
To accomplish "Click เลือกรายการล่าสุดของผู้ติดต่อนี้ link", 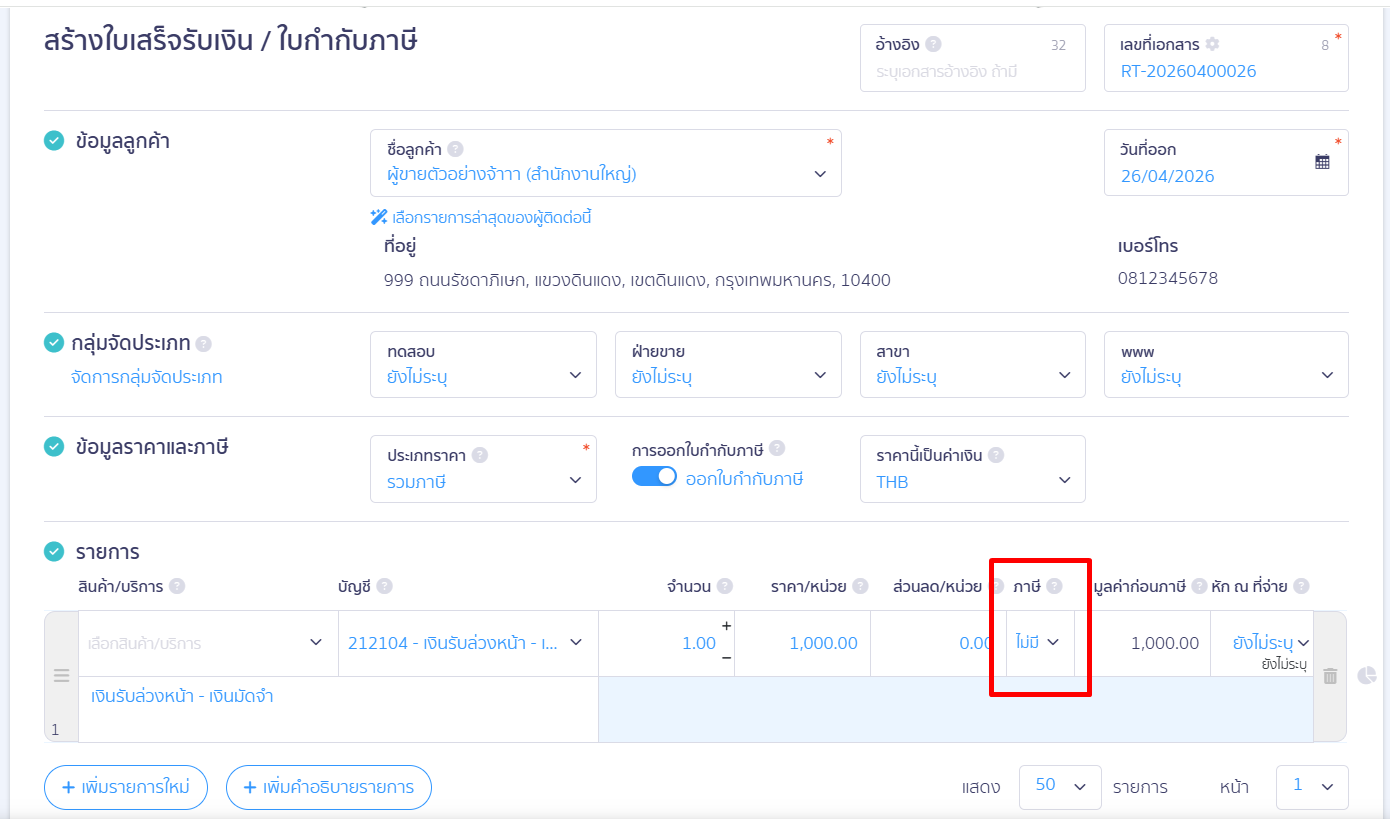I will tap(492, 217).
